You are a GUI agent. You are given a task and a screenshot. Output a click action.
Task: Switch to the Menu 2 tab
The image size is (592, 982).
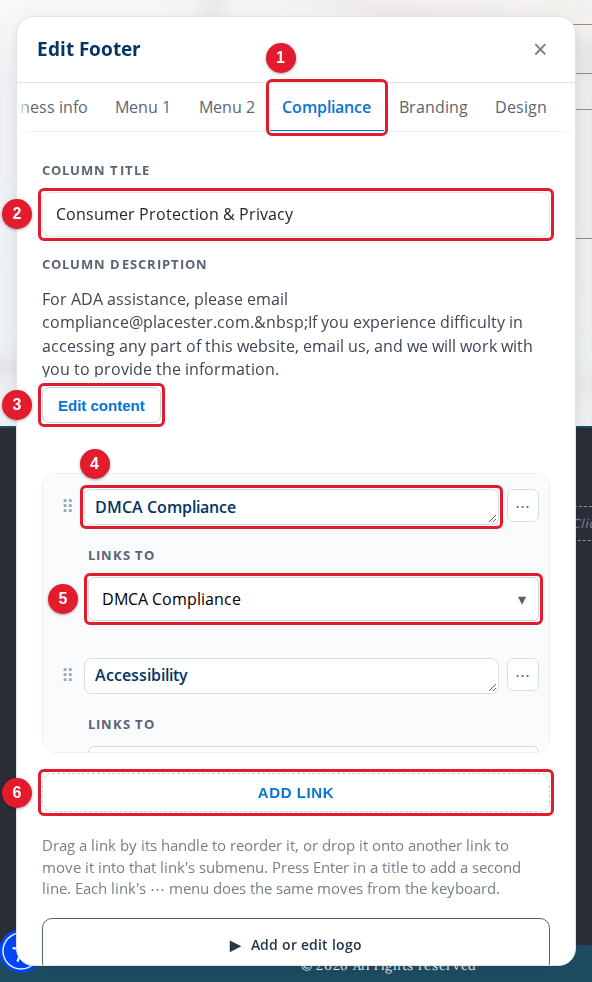click(x=227, y=107)
